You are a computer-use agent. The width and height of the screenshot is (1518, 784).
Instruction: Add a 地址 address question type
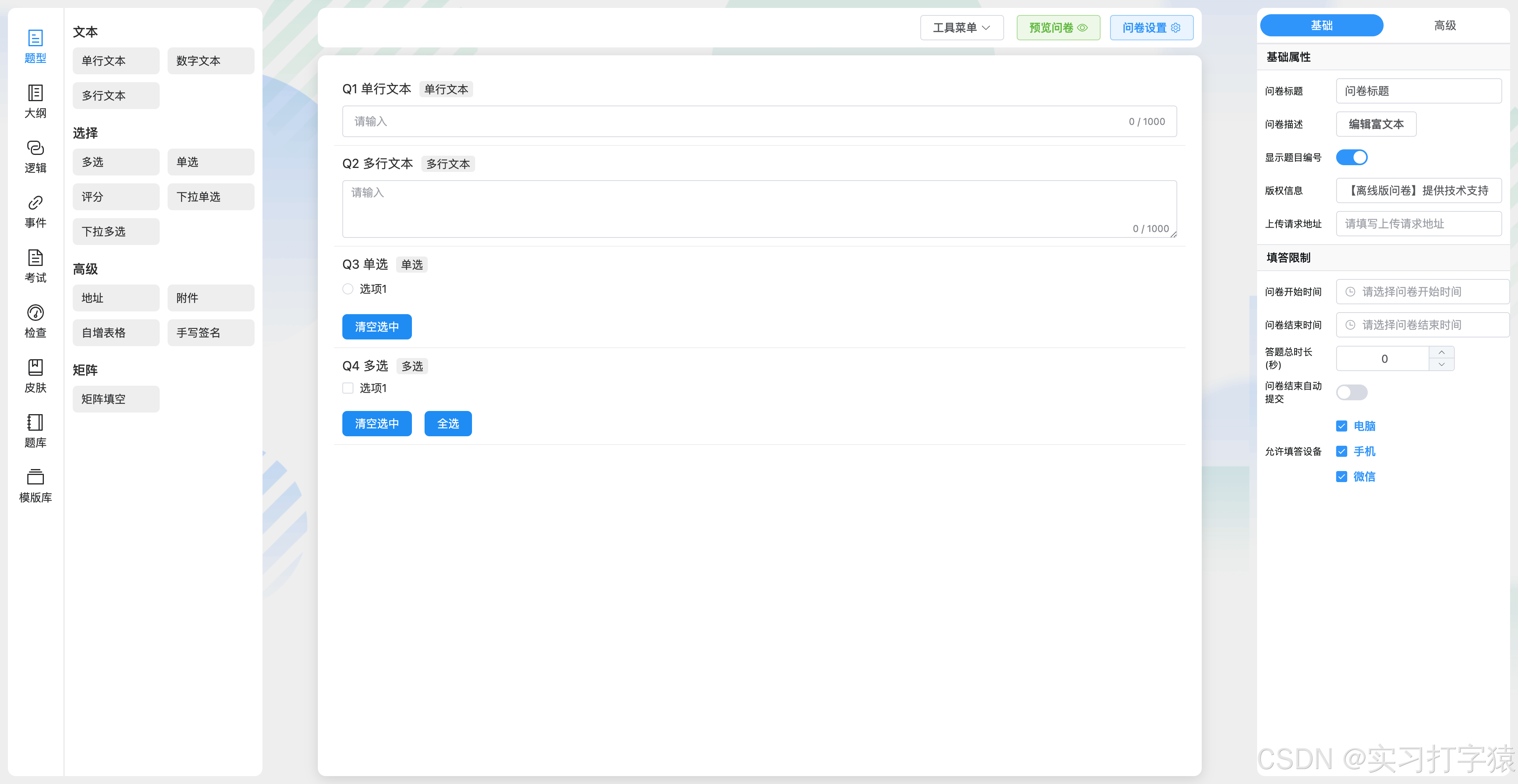pyautogui.click(x=116, y=298)
